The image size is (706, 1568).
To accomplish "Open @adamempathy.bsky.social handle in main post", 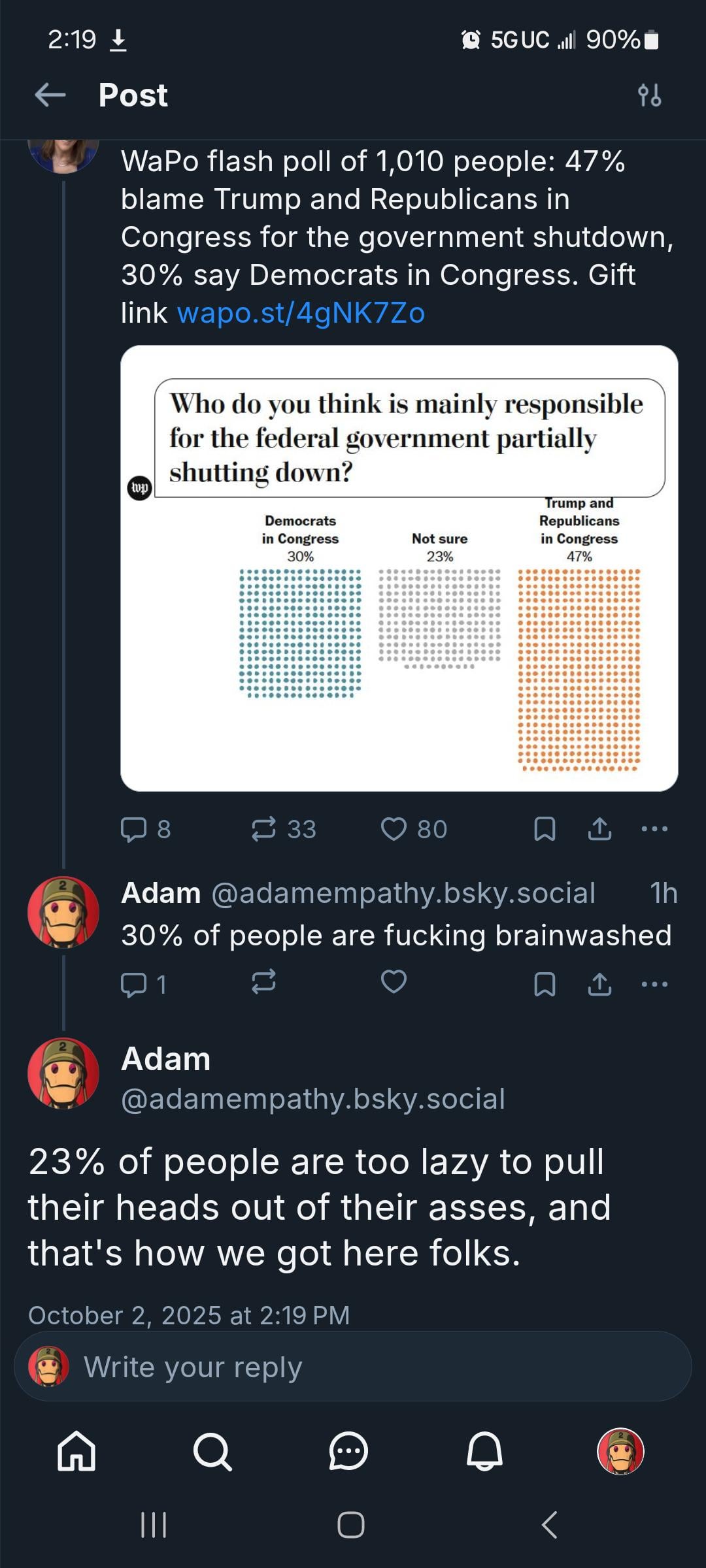I will (313, 1099).
